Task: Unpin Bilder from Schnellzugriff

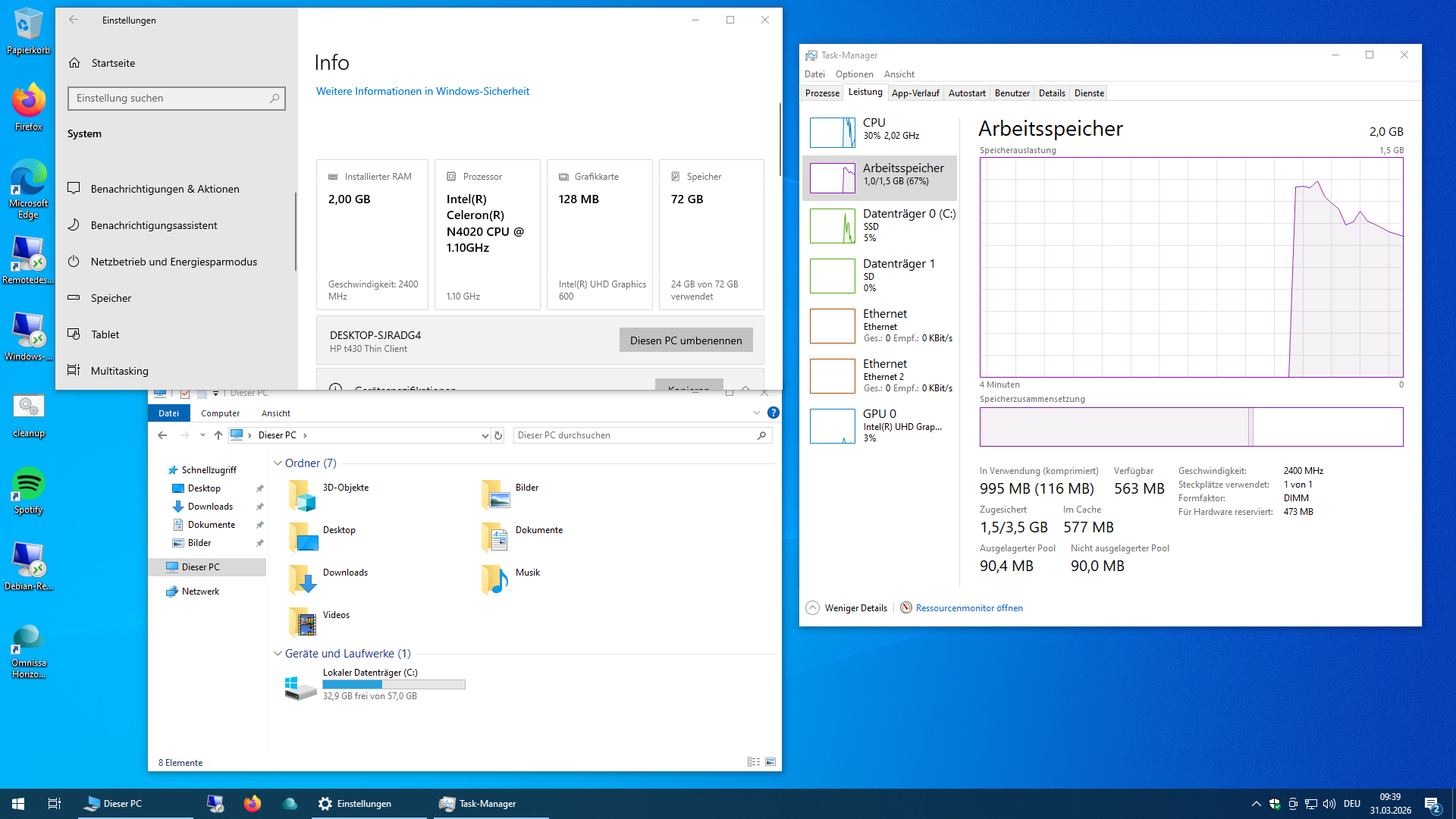Action: pyautogui.click(x=259, y=543)
